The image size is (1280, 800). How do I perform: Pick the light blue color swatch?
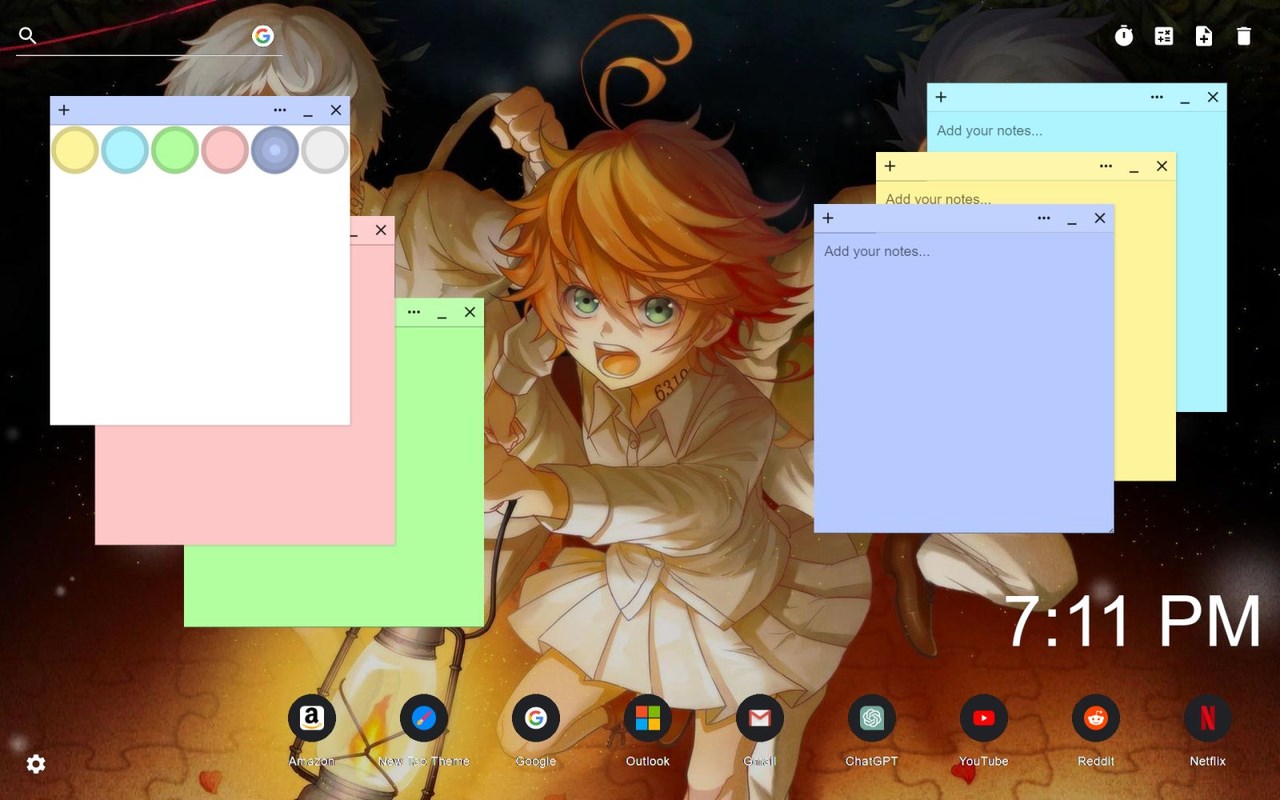pos(125,150)
